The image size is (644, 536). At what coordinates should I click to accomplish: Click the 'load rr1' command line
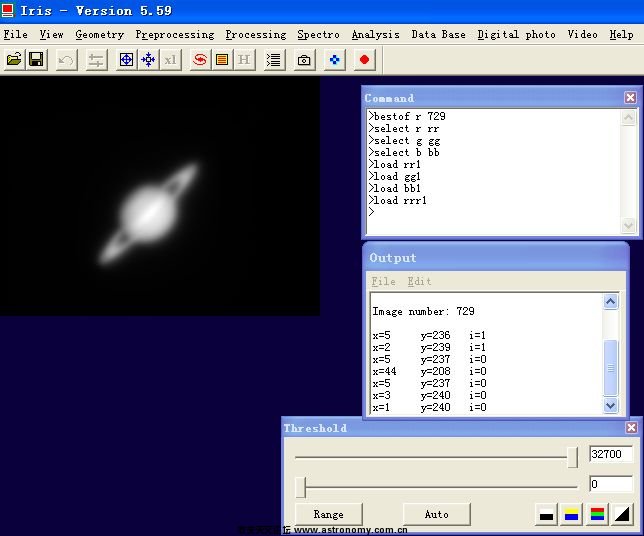[x=395, y=164]
